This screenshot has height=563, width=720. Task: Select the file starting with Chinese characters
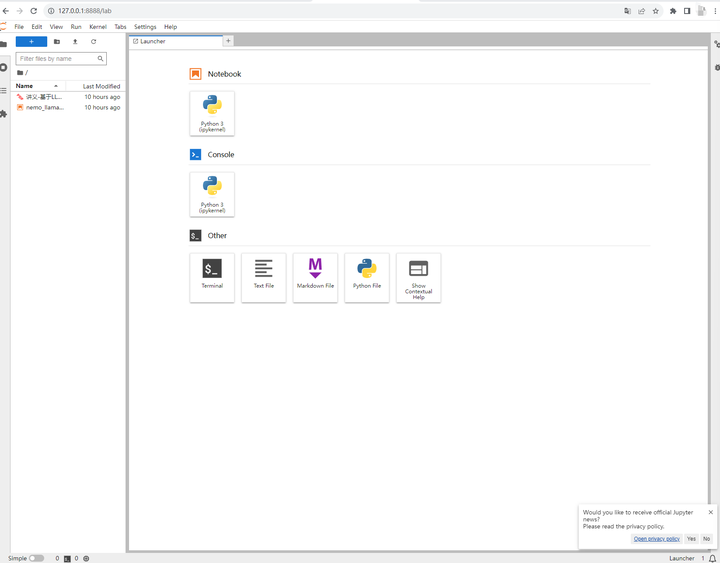click(x=68, y=97)
